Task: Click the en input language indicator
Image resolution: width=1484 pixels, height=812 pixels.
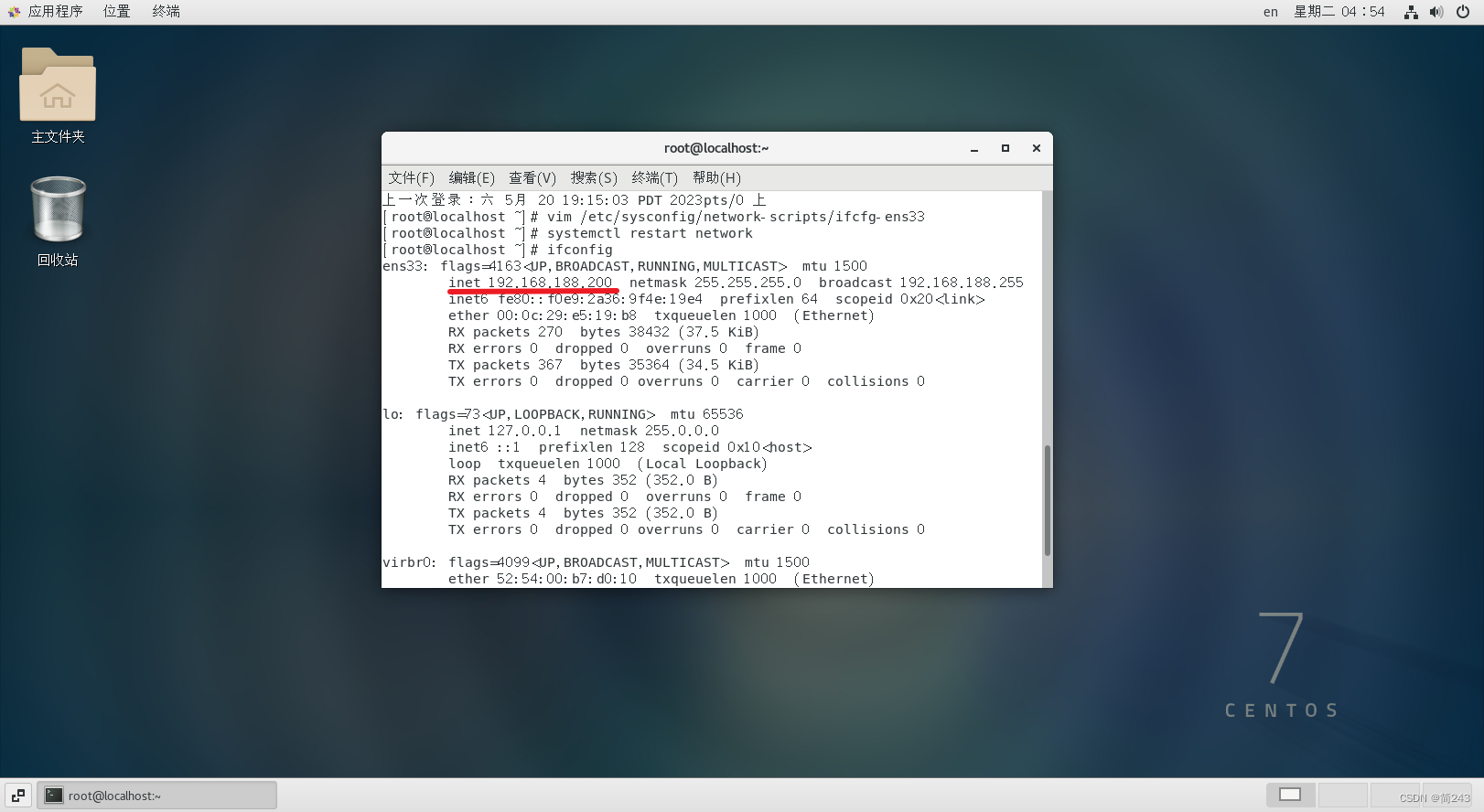Action: [x=1271, y=12]
